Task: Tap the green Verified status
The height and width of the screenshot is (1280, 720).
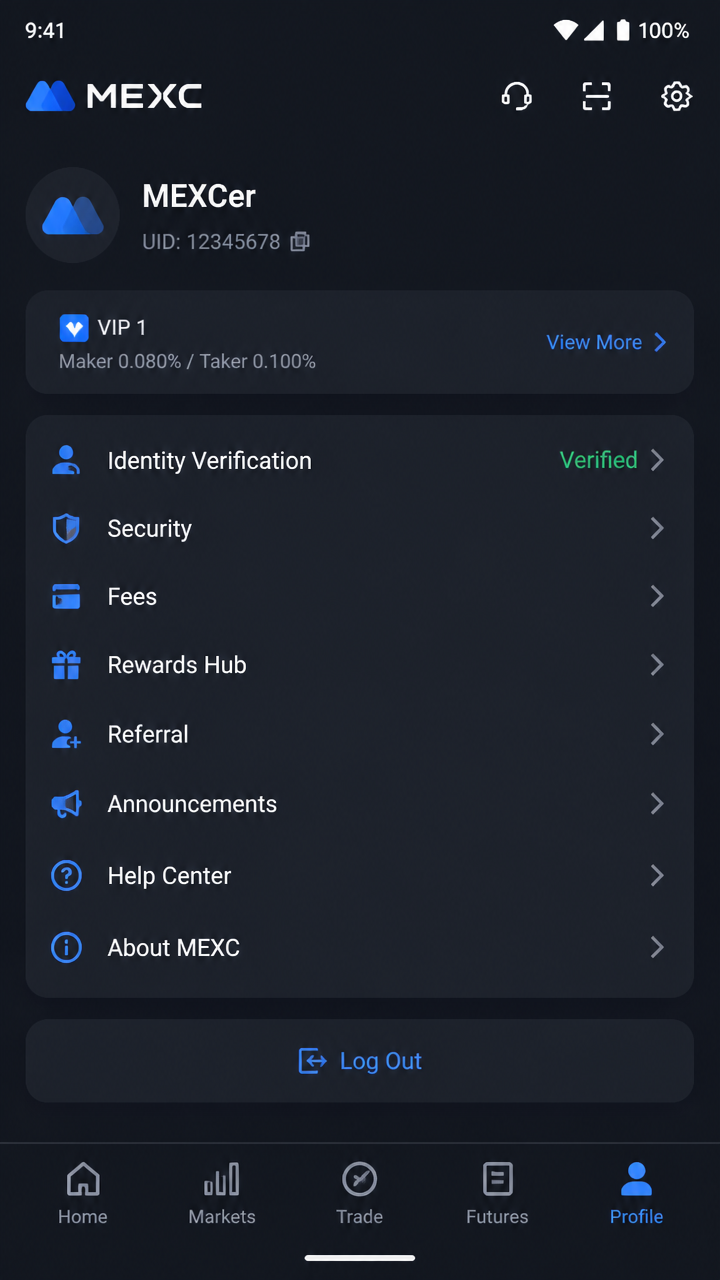Action: tap(598, 460)
